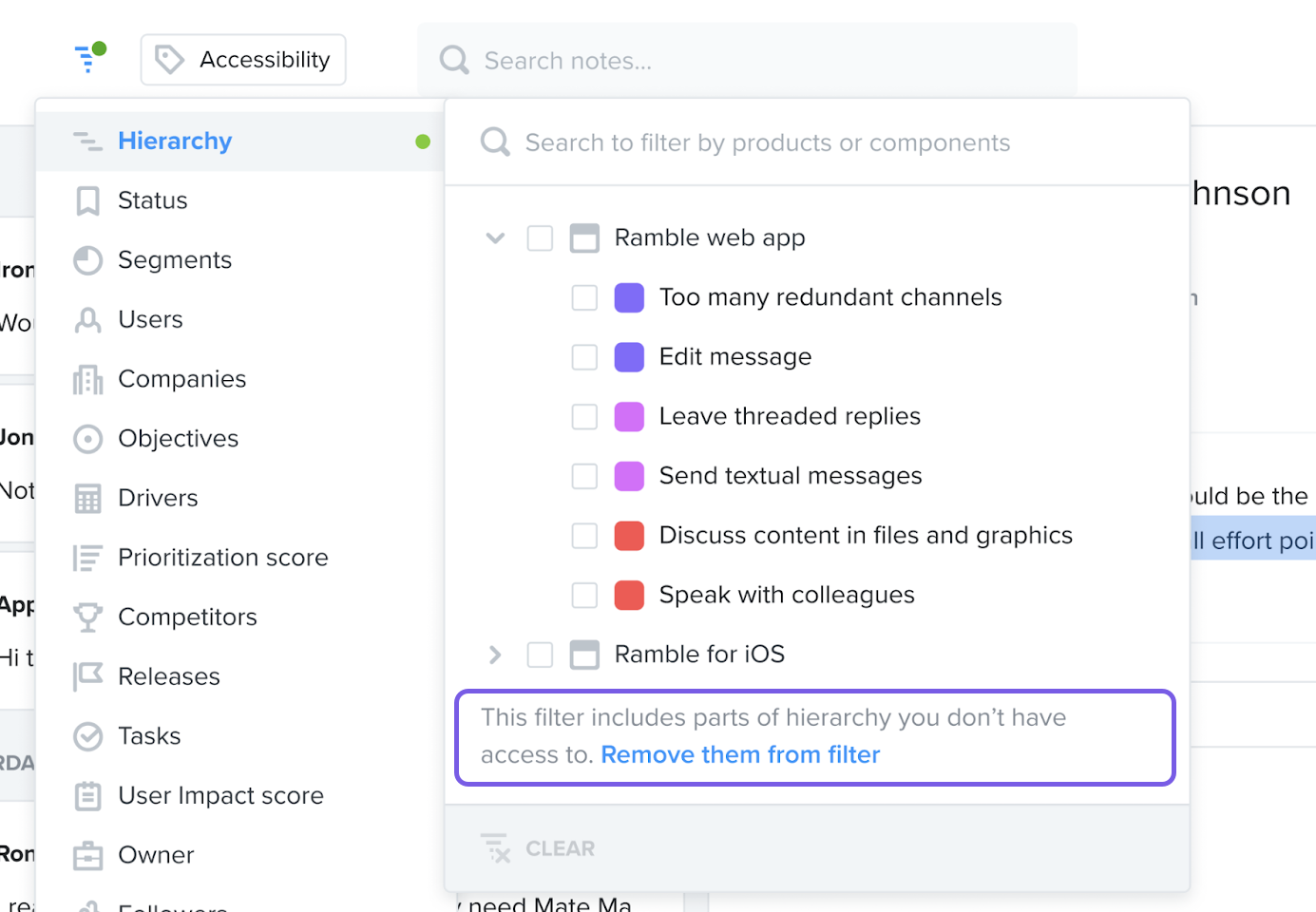Open the Companies filter
The image size is (1316, 912).
[240, 379]
